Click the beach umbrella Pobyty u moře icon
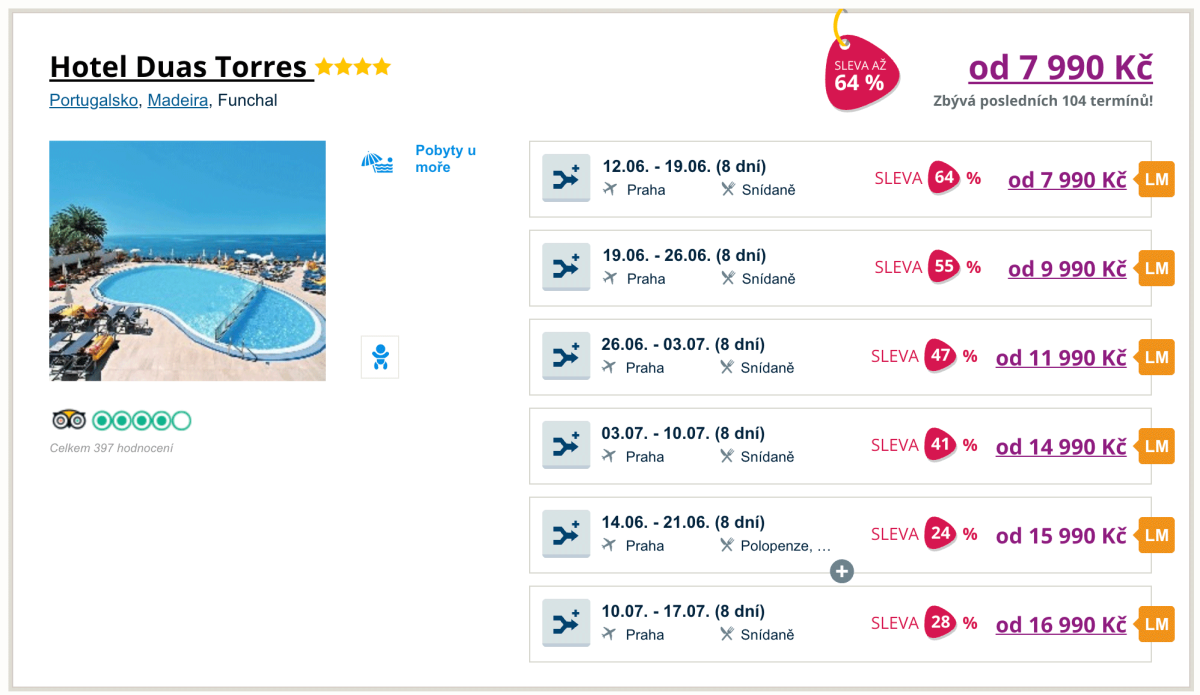This screenshot has height=695, width=1200. [377, 161]
